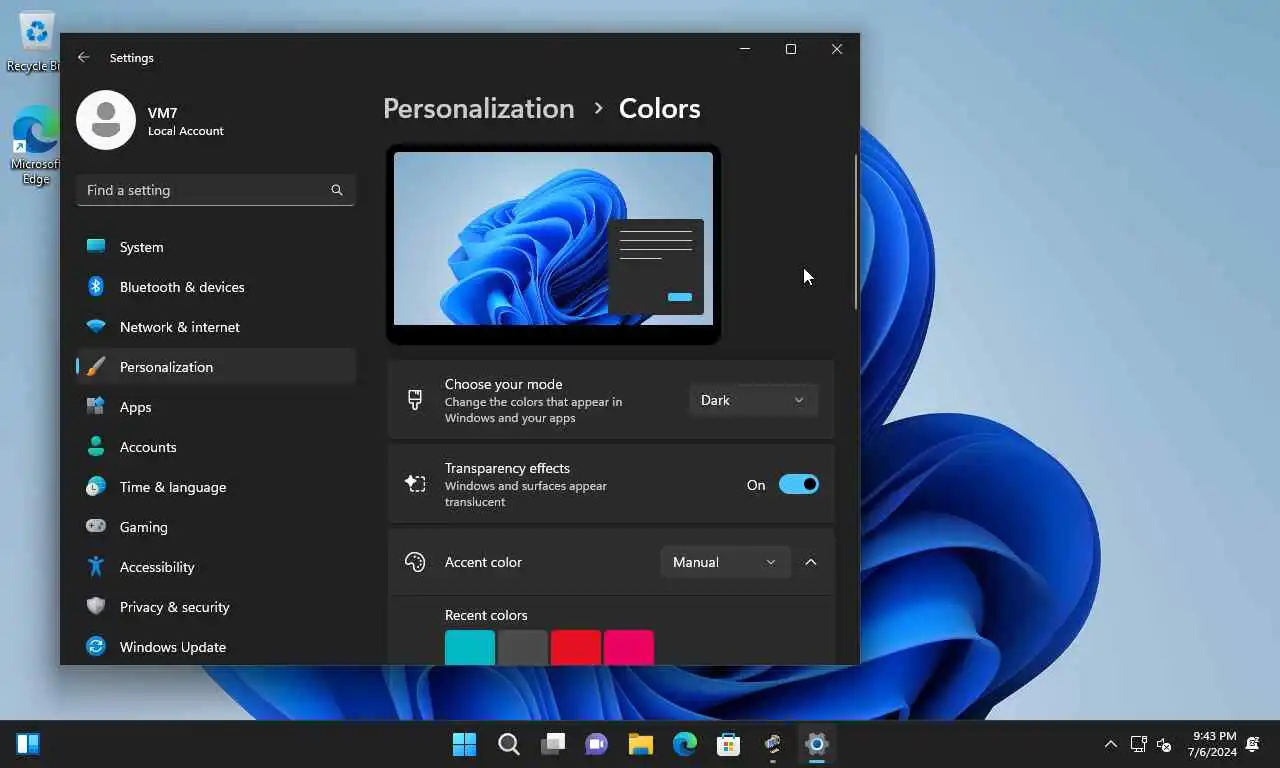Open the Choose your mode Dark dropdown
The image size is (1280, 768).
pyautogui.click(x=753, y=400)
